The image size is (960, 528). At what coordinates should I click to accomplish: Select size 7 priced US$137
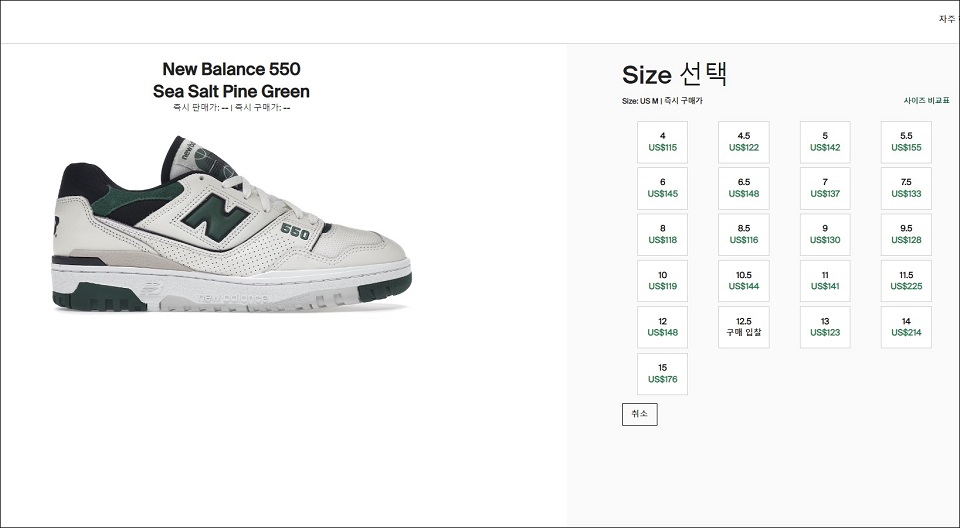[x=825, y=189]
